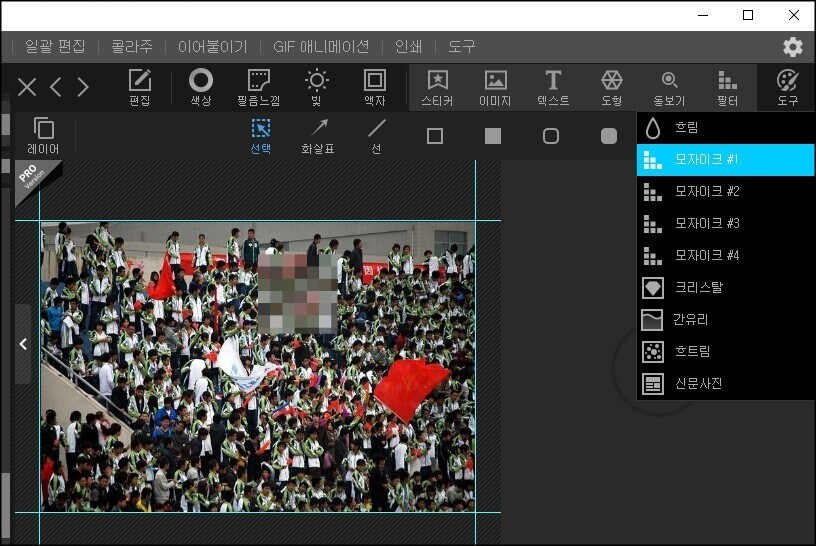The width and height of the screenshot is (816, 546).
Task: Select the 화살표 arrow tool
Action: point(318,135)
